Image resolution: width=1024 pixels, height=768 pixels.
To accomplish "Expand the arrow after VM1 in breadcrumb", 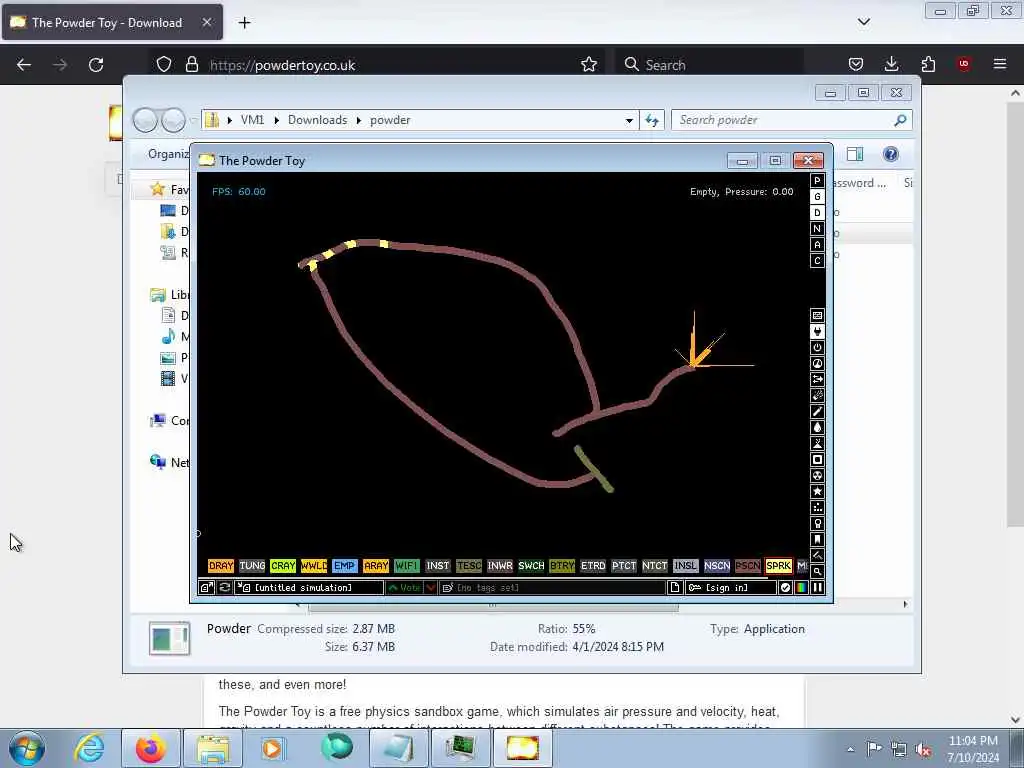I will point(277,120).
